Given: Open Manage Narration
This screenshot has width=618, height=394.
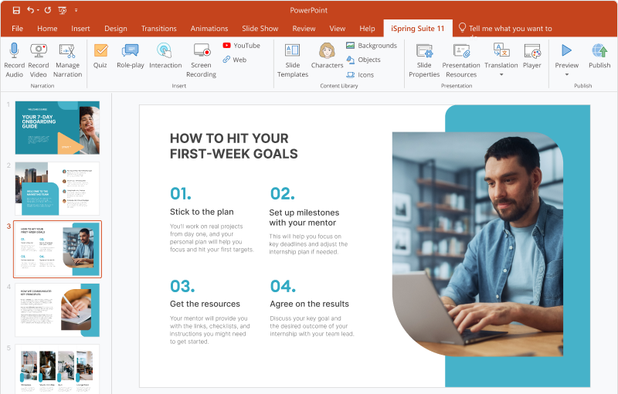Looking at the screenshot, I should coord(67,60).
